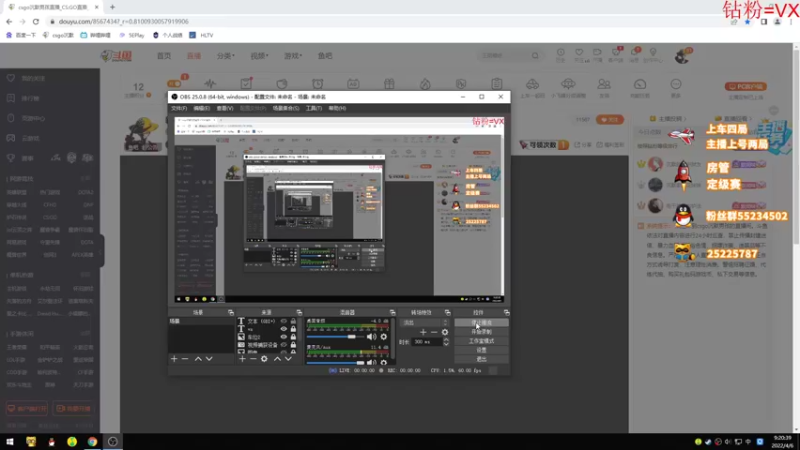The height and width of the screenshot is (450, 800).
Task: Pop out the 转场特效 dock panel
Action: click(x=447, y=312)
